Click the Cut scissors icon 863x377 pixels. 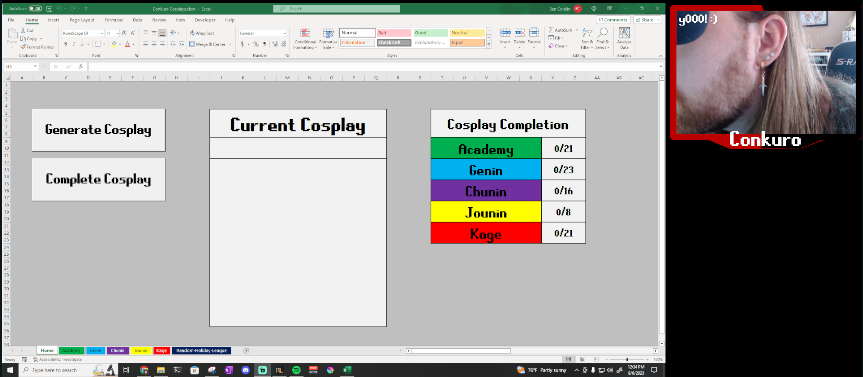pyautogui.click(x=23, y=31)
